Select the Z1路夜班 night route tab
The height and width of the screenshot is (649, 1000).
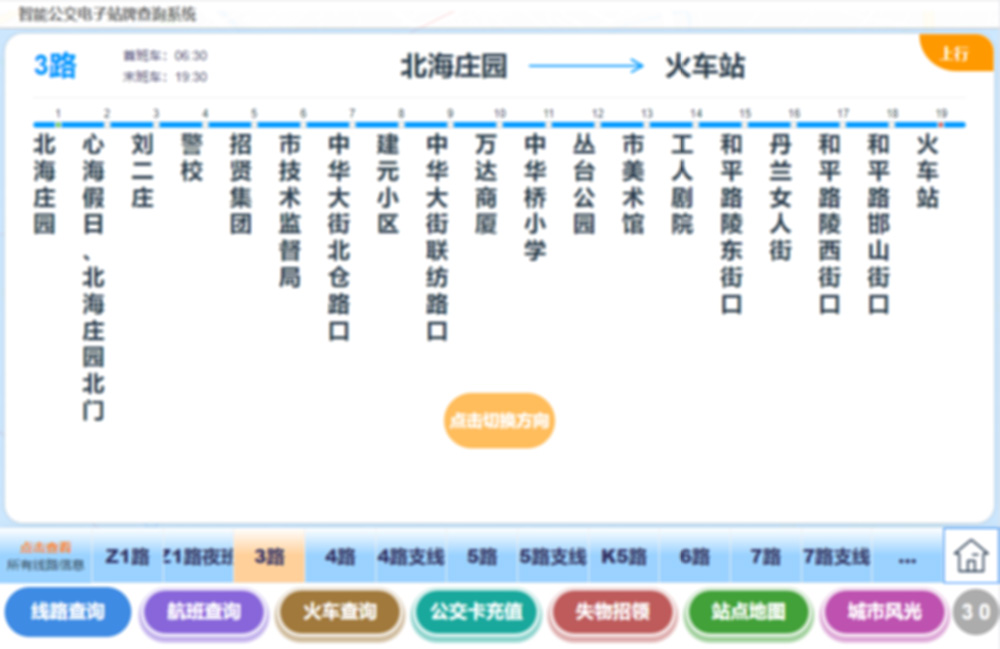coord(199,557)
